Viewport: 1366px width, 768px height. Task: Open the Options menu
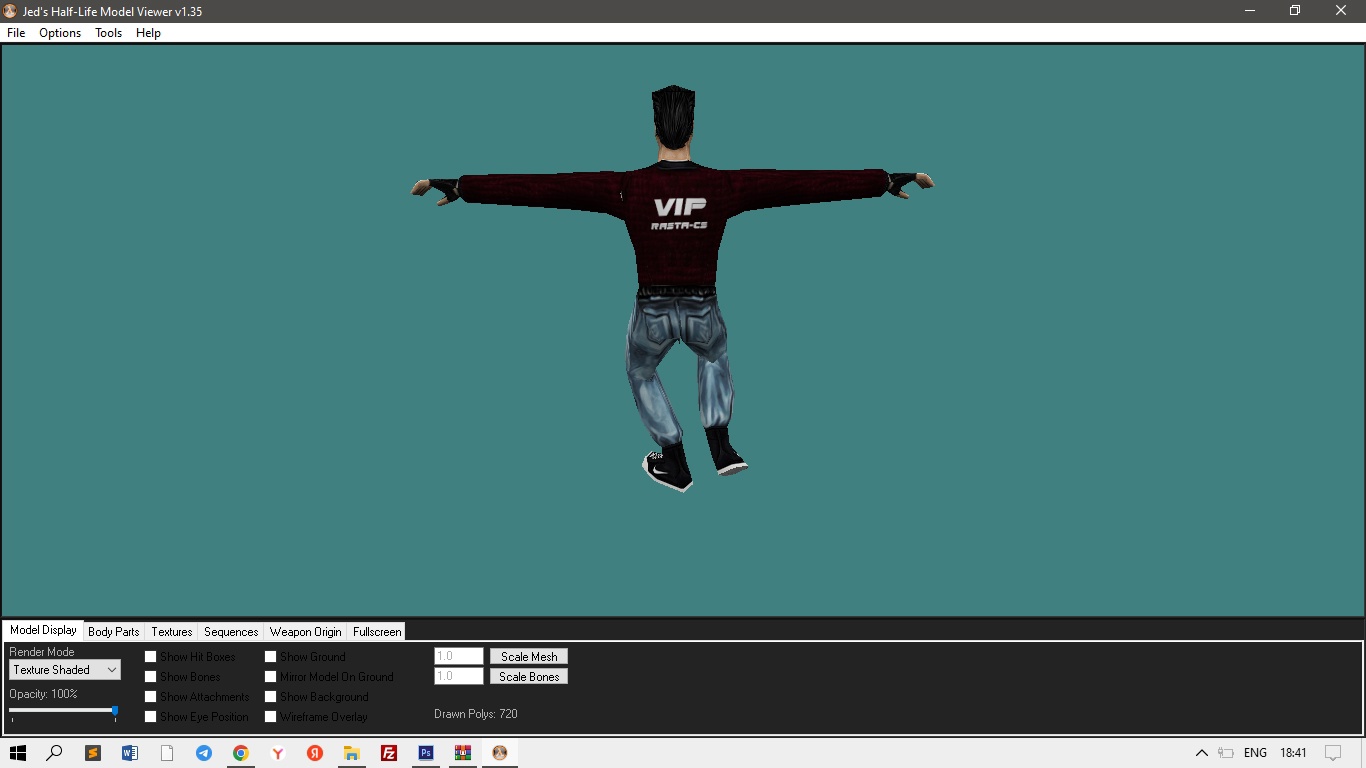(60, 33)
